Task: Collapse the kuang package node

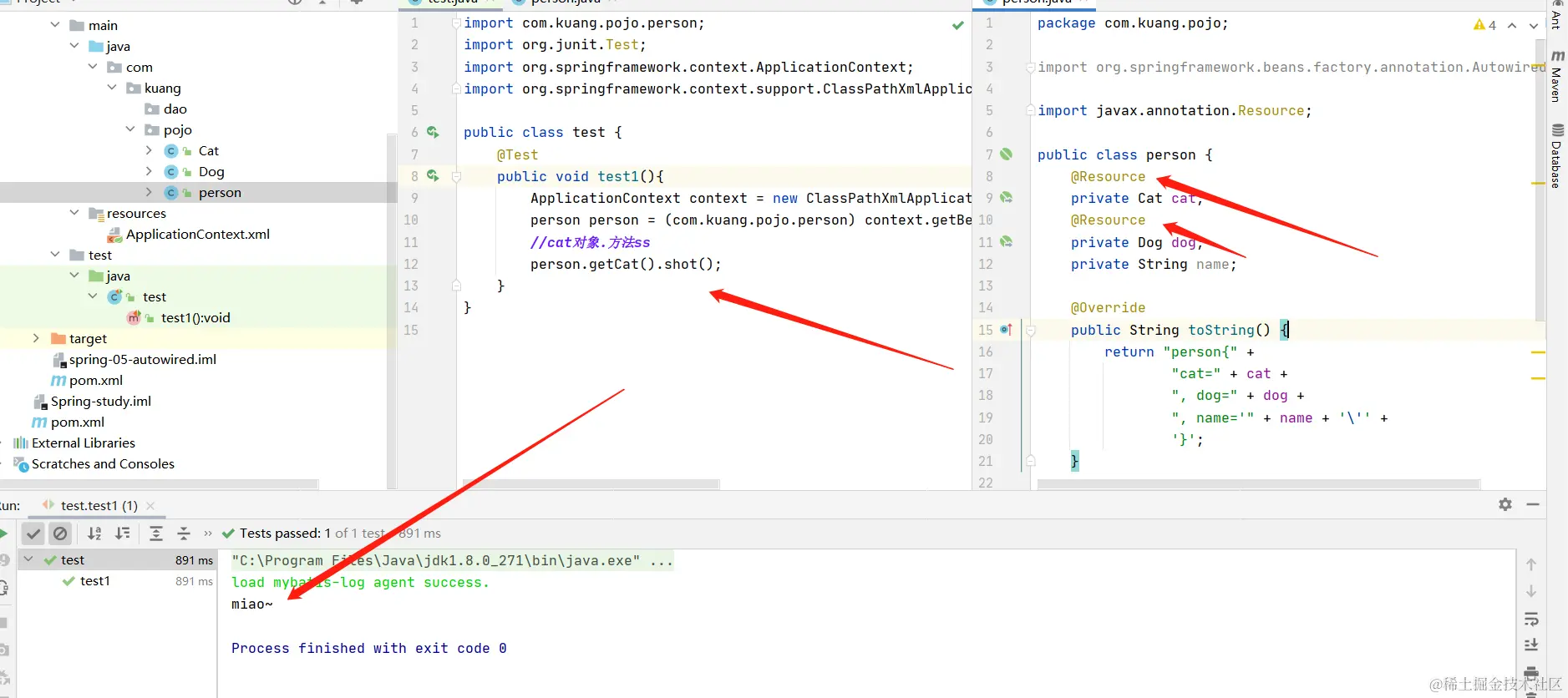Action: tap(112, 88)
